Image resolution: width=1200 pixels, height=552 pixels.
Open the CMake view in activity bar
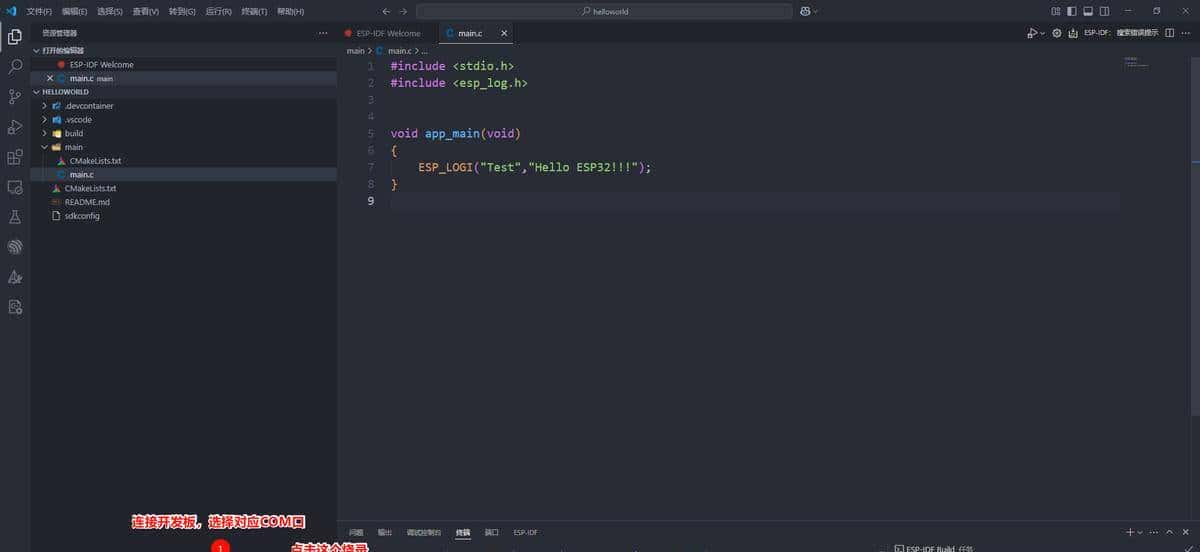[15, 277]
